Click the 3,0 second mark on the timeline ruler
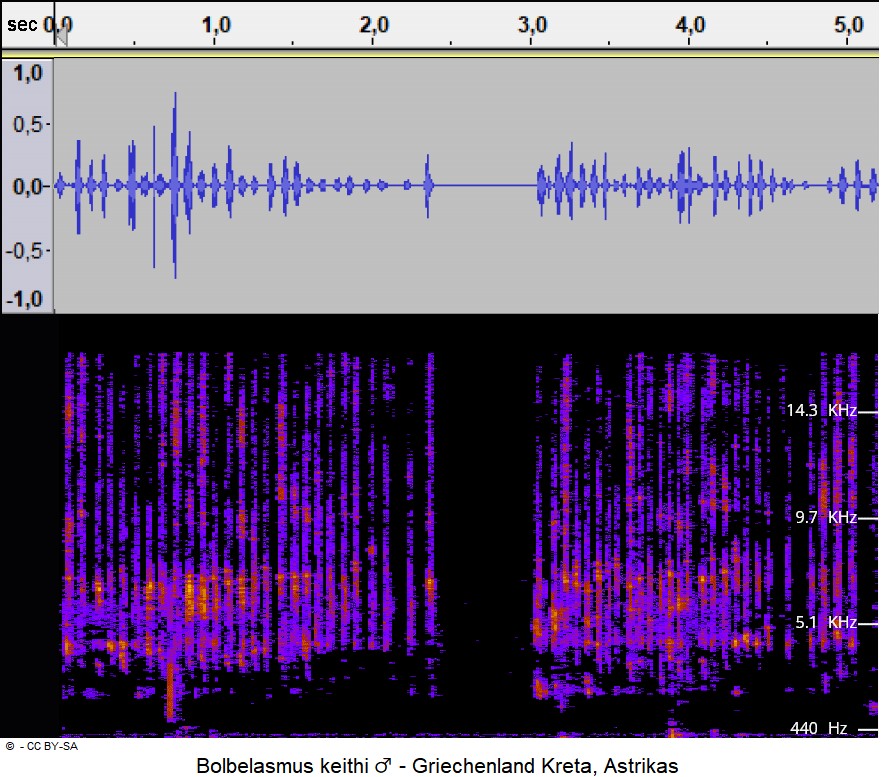 [x=533, y=24]
